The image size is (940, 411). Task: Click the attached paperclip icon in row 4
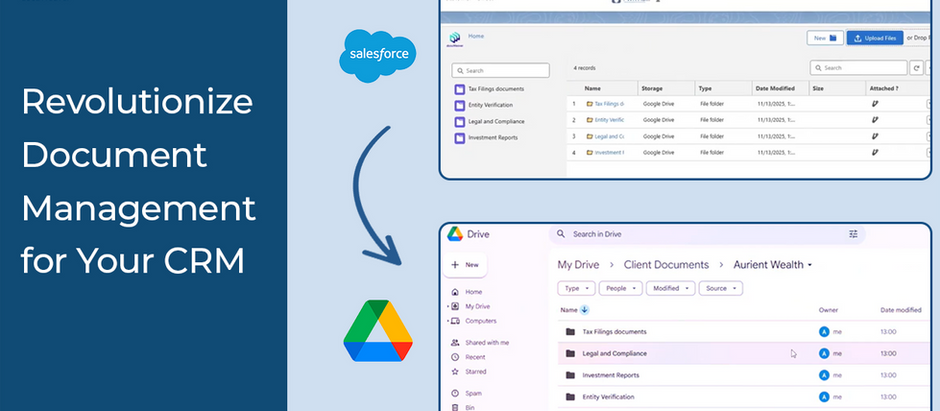[x=874, y=153]
